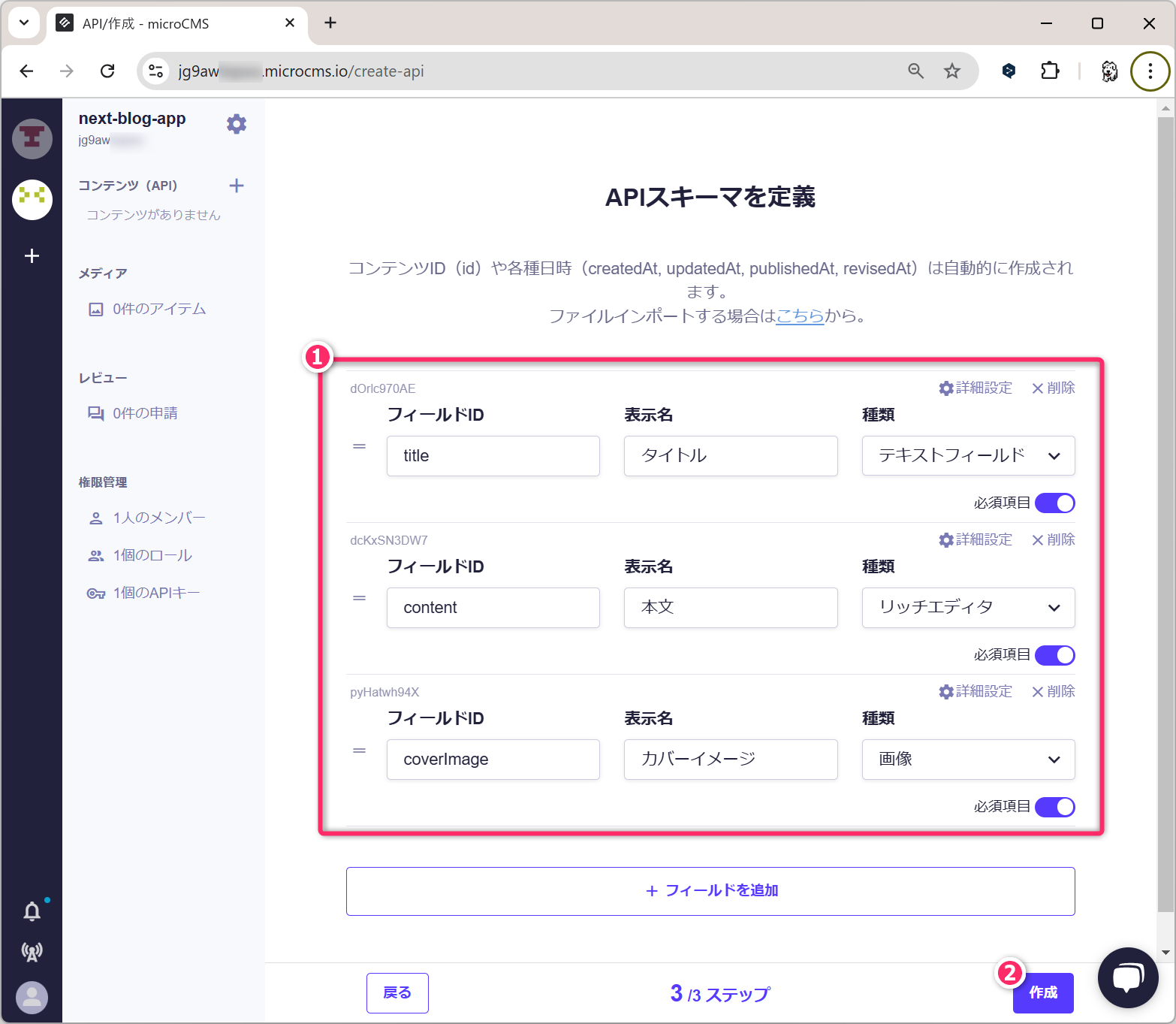Go to 0件のアイテム under メディア
This screenshot has width=1176, height=1024.
click(x=158, y=309)
